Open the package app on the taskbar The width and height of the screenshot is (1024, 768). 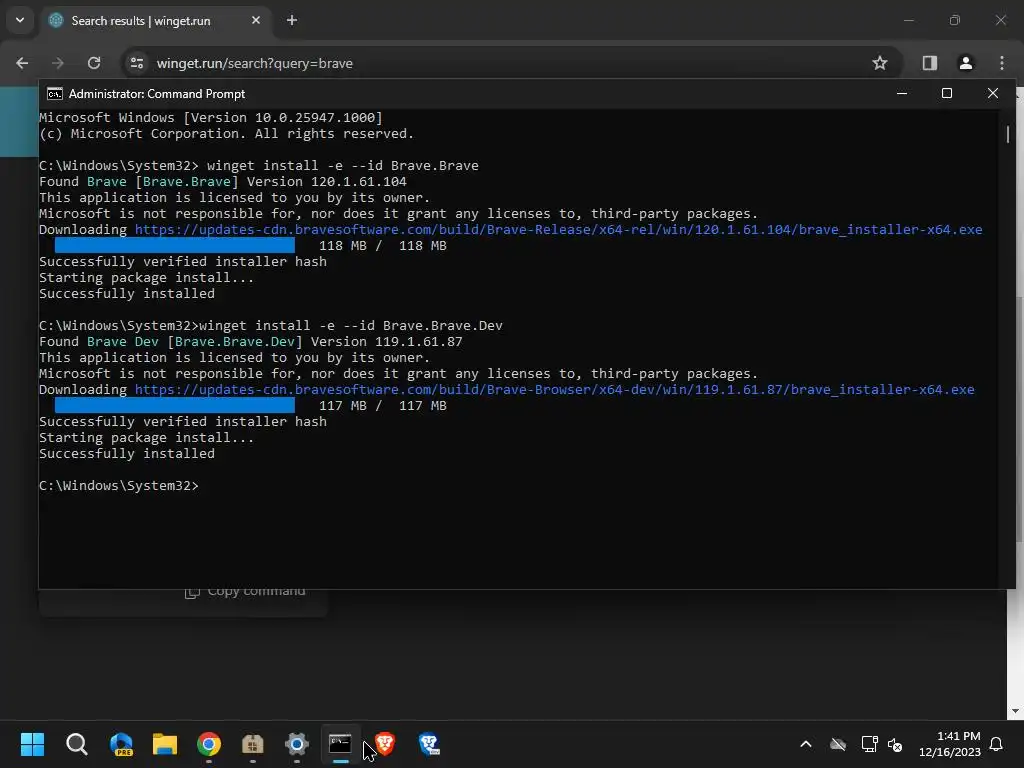(253, 744)
